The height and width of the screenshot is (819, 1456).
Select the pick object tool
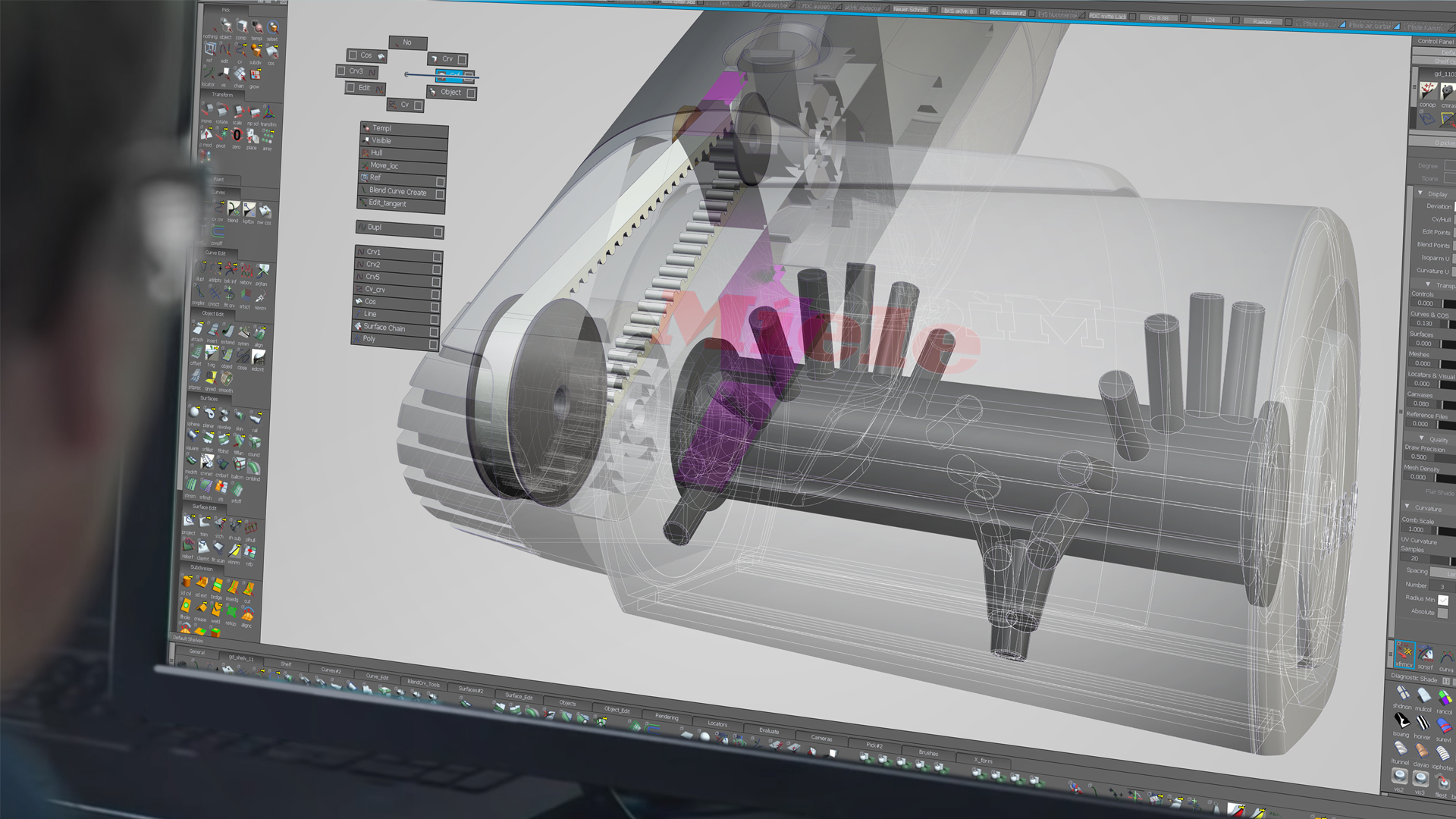[226, 27]
